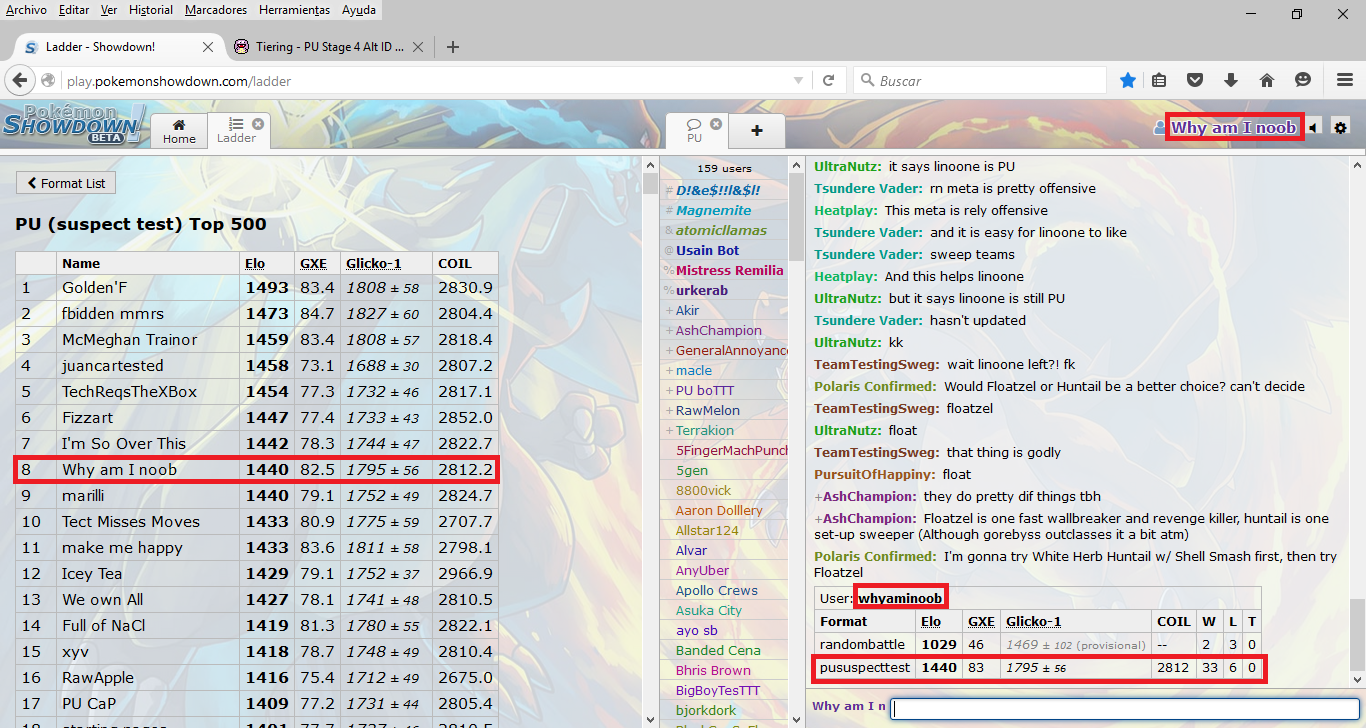This screenshot has height=728, width=1366.
Task: Click the address bar URL
Action: 178,81
